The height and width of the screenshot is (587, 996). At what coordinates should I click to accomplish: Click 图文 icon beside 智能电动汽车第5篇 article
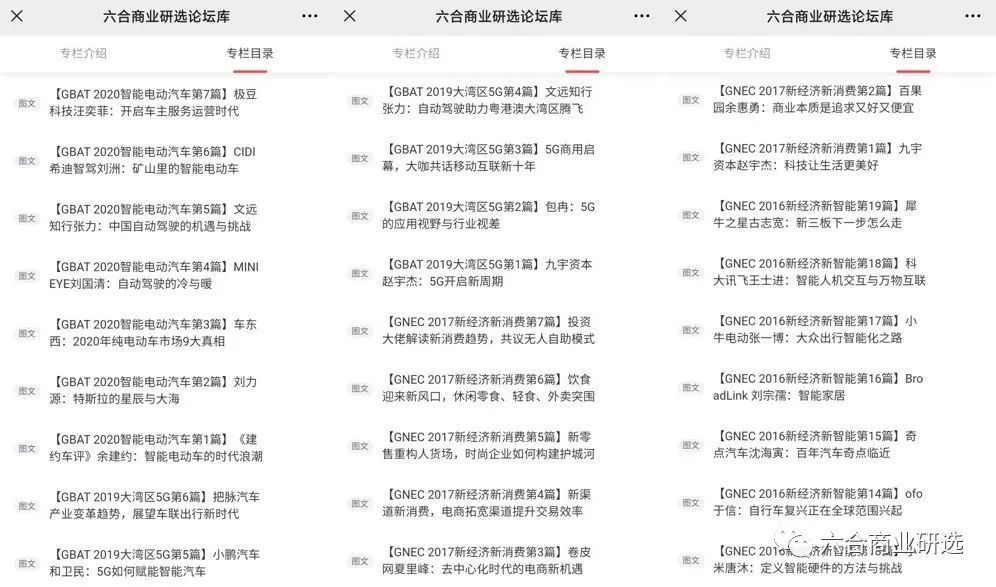click(x=27, y=218)
